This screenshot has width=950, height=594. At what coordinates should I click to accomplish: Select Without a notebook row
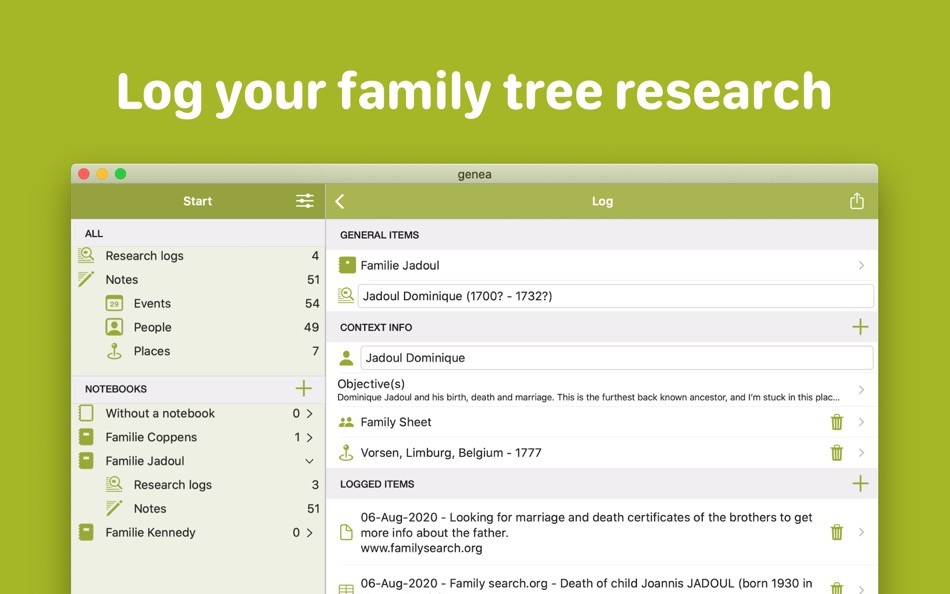point(198,413)
